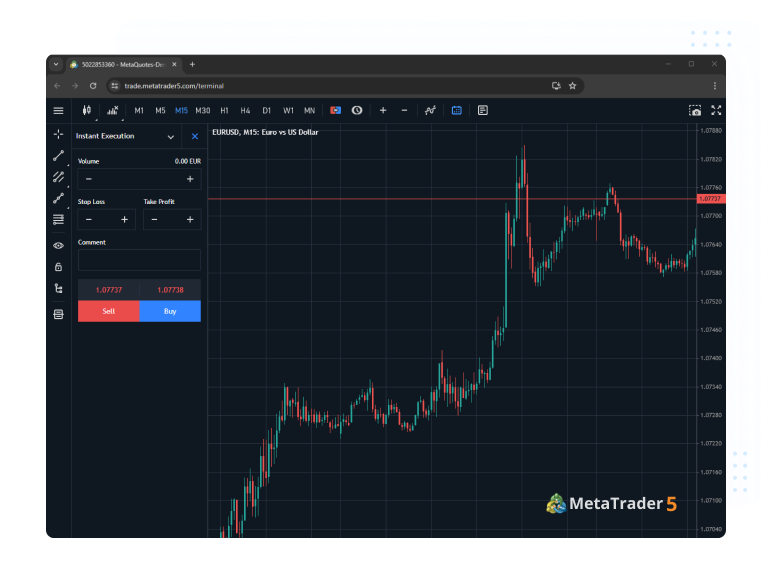Switch to MN monthly timeframe
780x585 pixels.
coord(309,110)
